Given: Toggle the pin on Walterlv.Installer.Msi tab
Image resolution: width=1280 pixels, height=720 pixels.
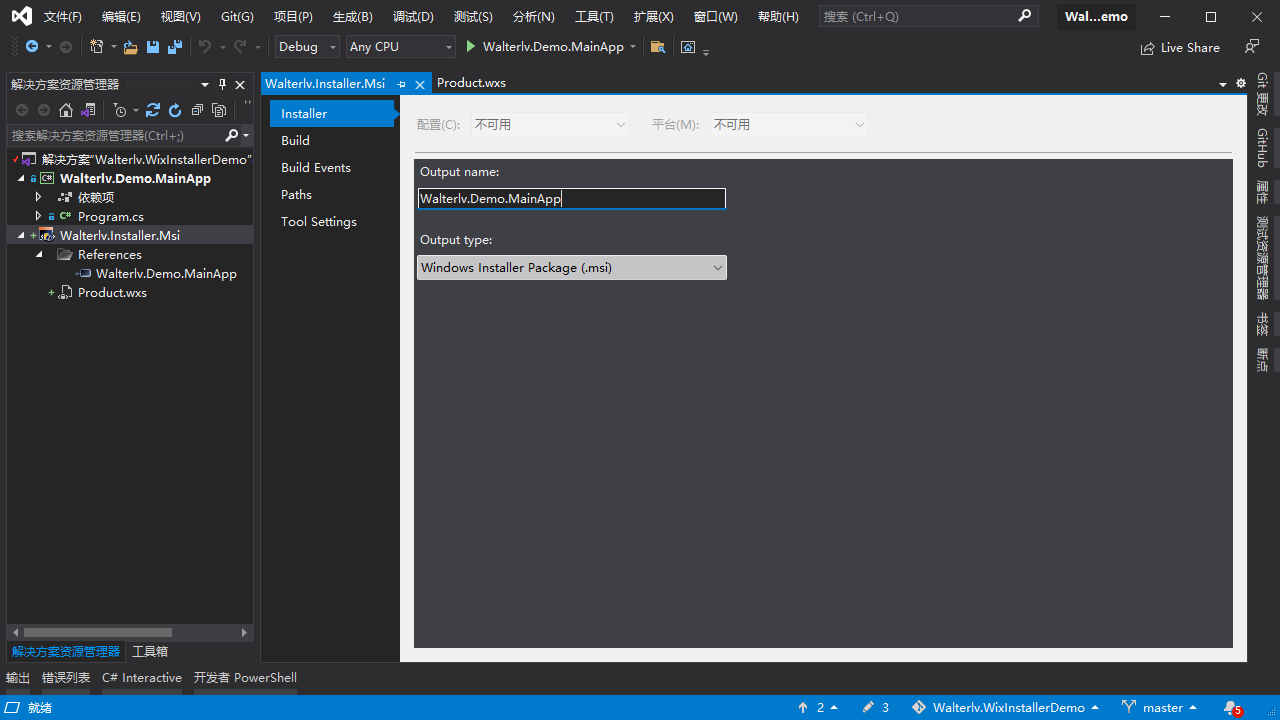Looking at the screenshot, I should pos(402,84).
